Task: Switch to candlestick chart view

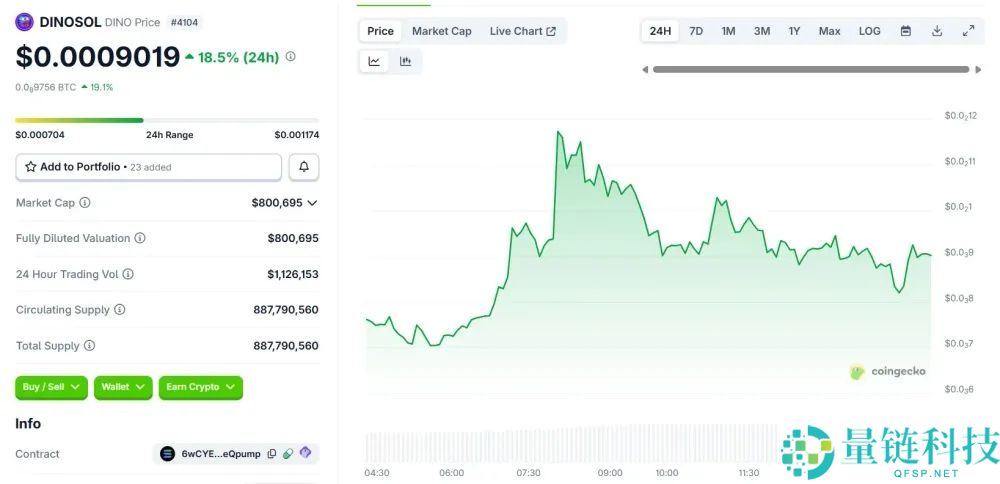Action: [405, 62]
